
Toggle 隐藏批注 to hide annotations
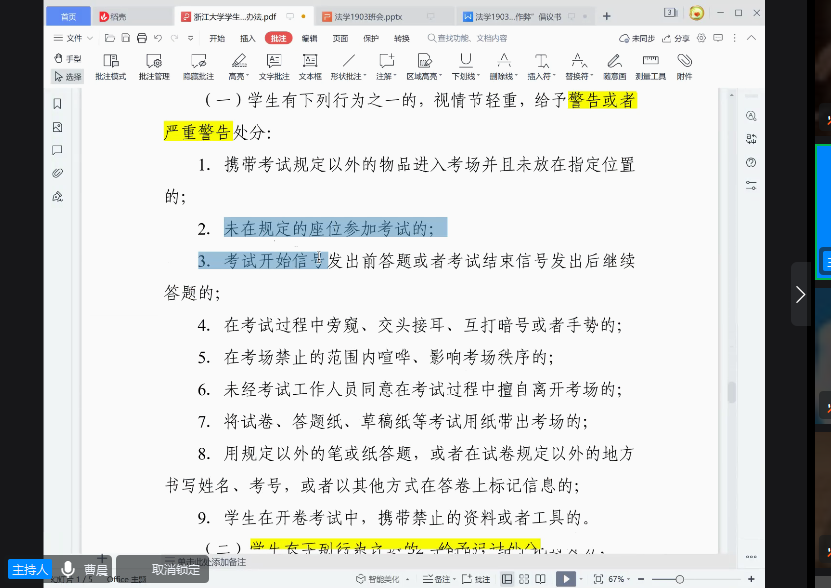pos(198,67)
